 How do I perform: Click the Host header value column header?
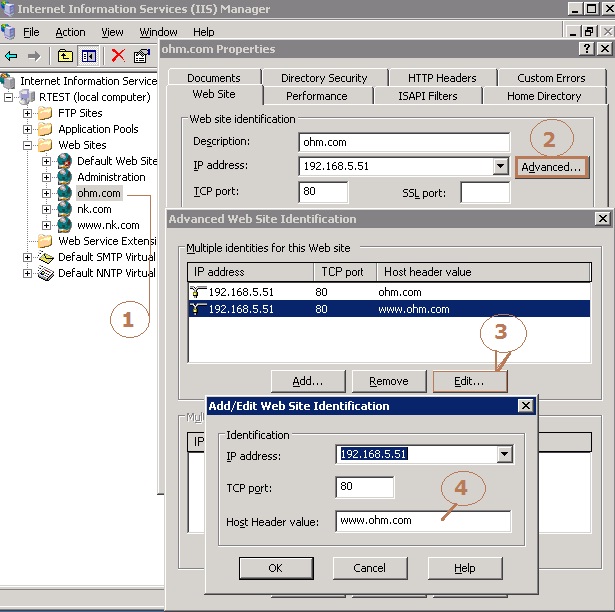point(484,272)
